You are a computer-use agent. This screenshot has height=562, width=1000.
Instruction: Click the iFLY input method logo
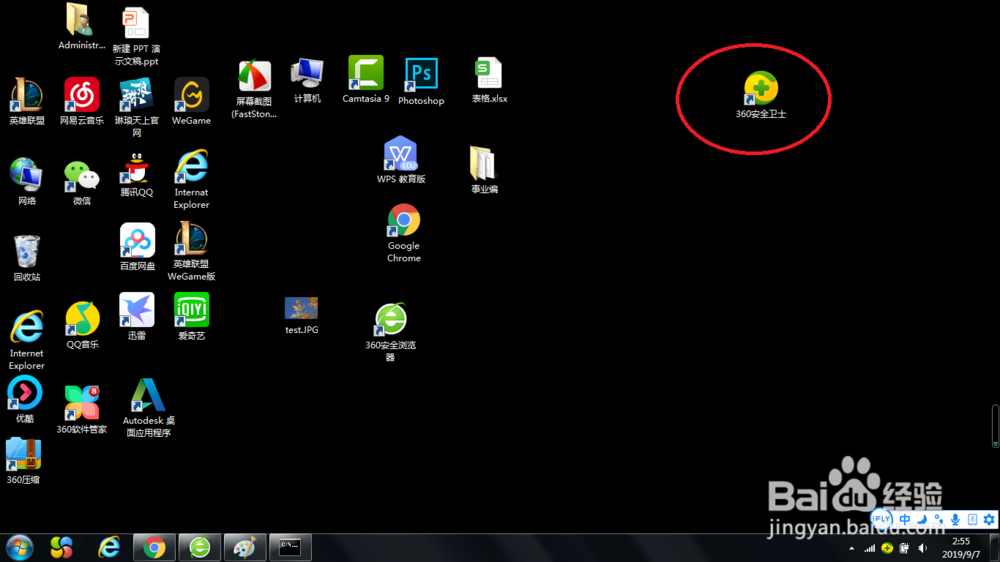(x=881, y=519)
